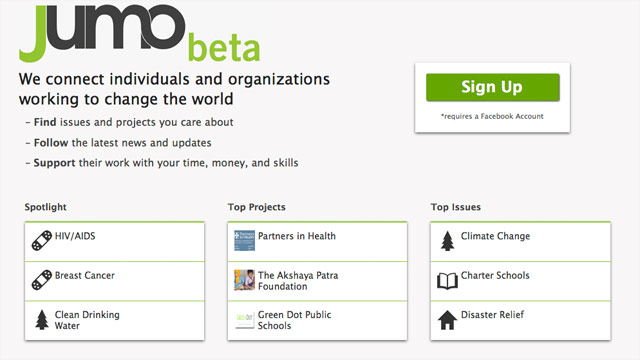Open the Breast Cancer spotlight link

[85, 276]
